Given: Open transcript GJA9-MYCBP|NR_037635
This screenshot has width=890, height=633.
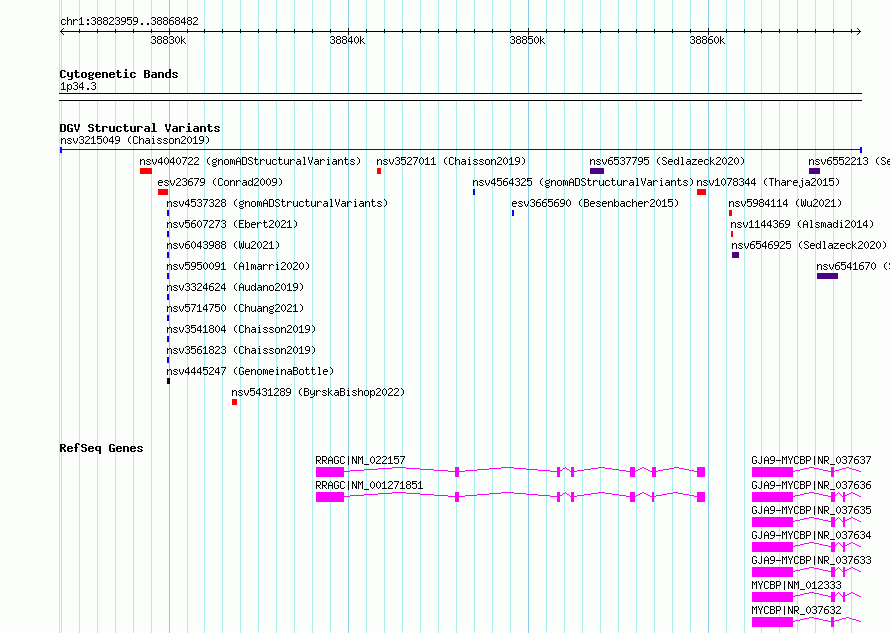Looking at the screenshot, I should [811, 510].
